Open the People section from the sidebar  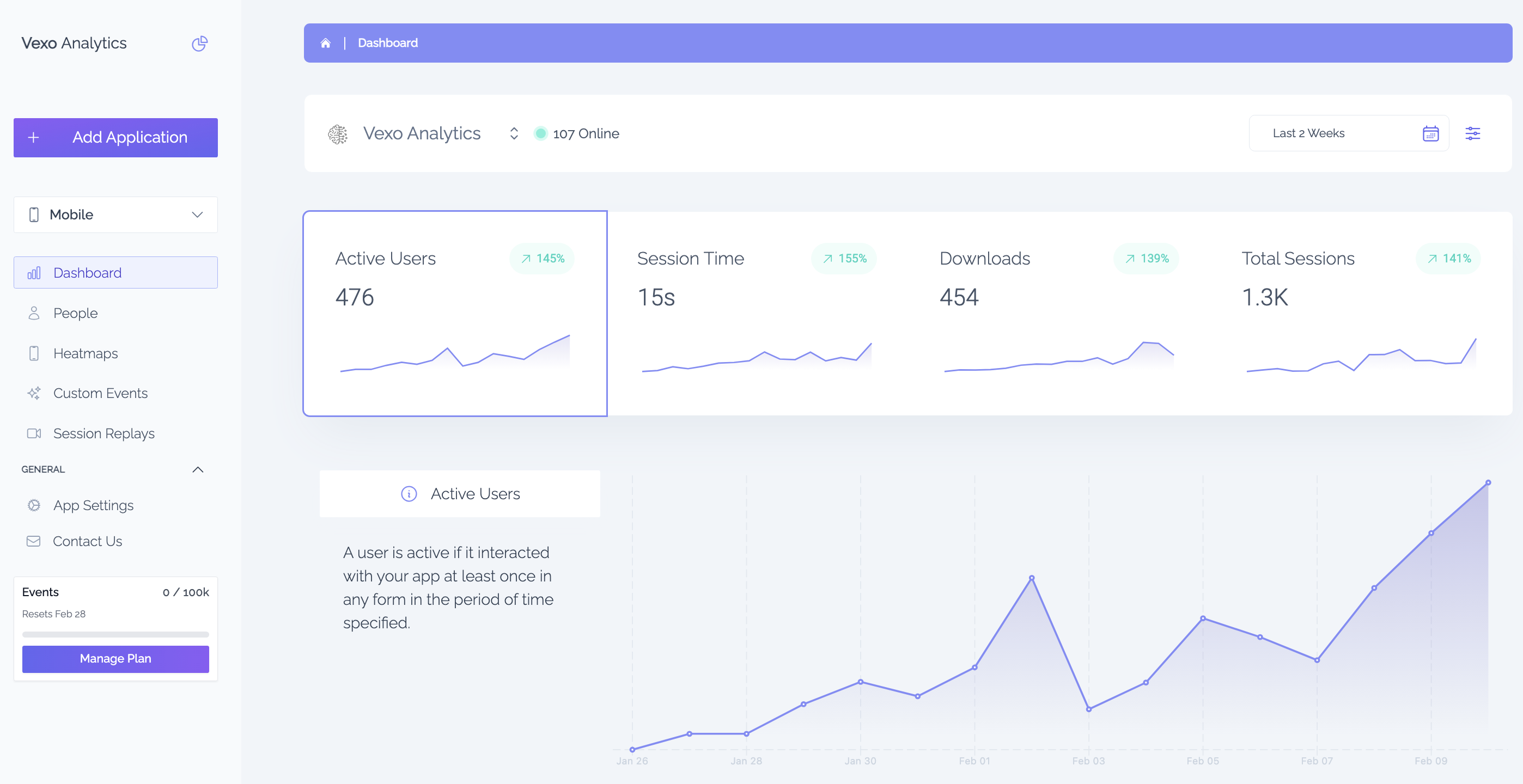(x=75, y=313)
